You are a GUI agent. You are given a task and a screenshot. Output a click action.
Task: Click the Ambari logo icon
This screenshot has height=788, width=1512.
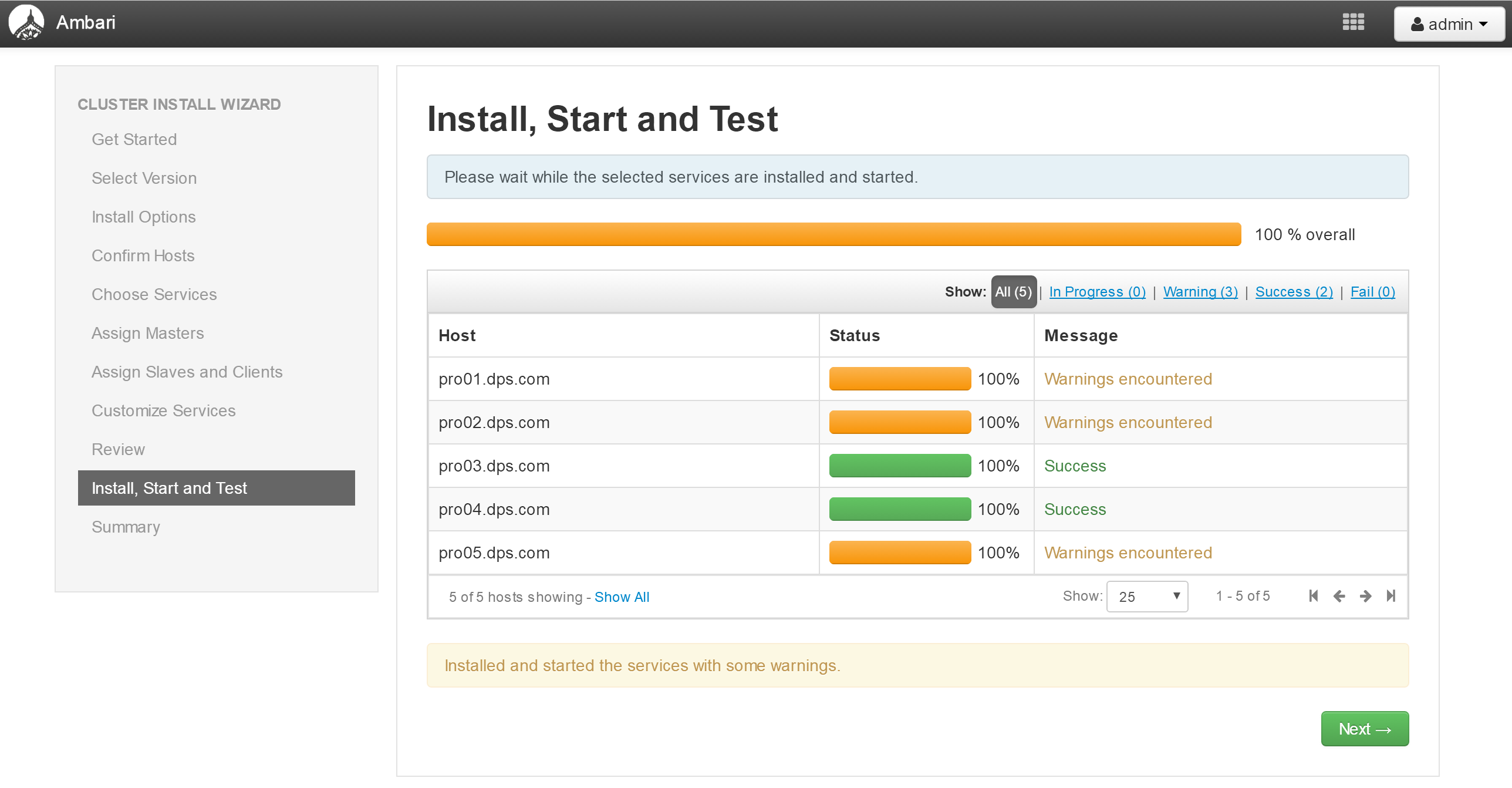pos(26,23)
